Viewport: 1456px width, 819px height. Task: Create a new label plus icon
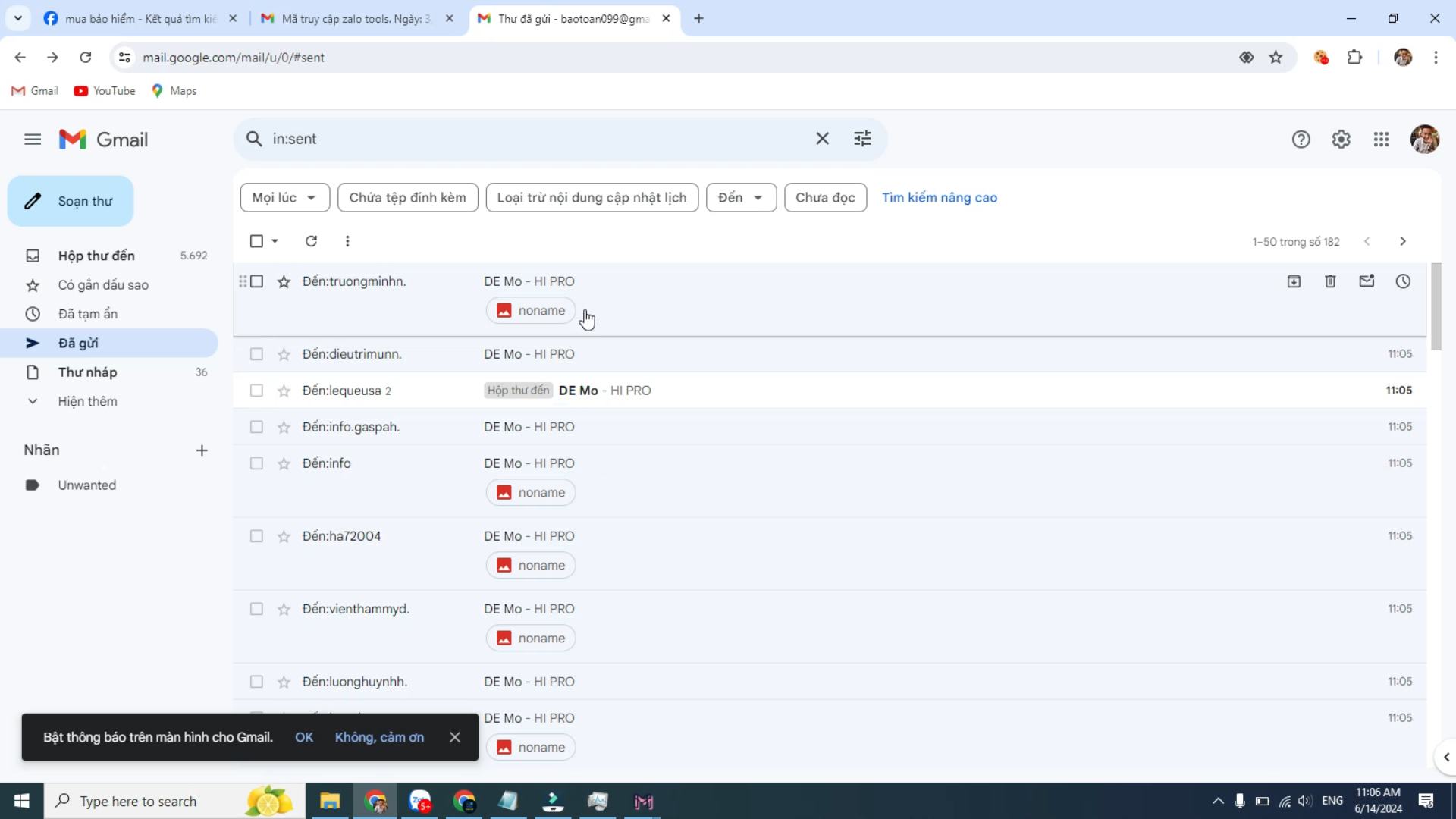click(x=202, y=450)
